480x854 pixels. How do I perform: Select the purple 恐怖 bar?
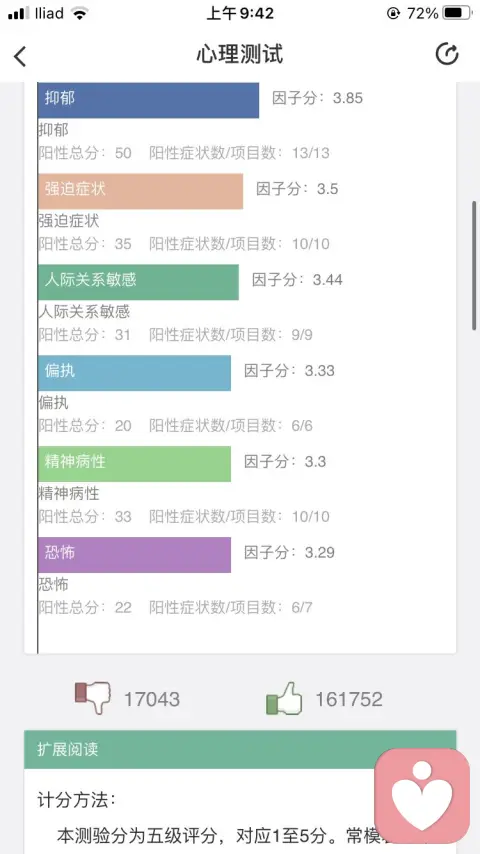(135, 555)
